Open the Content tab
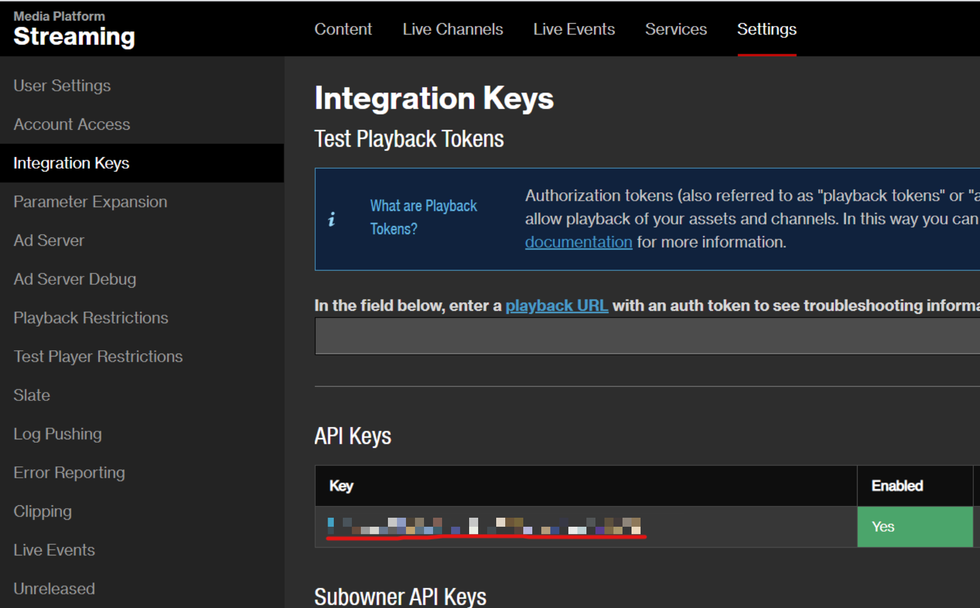Viewport: 980px width, 608px height. tap(343, 29)
